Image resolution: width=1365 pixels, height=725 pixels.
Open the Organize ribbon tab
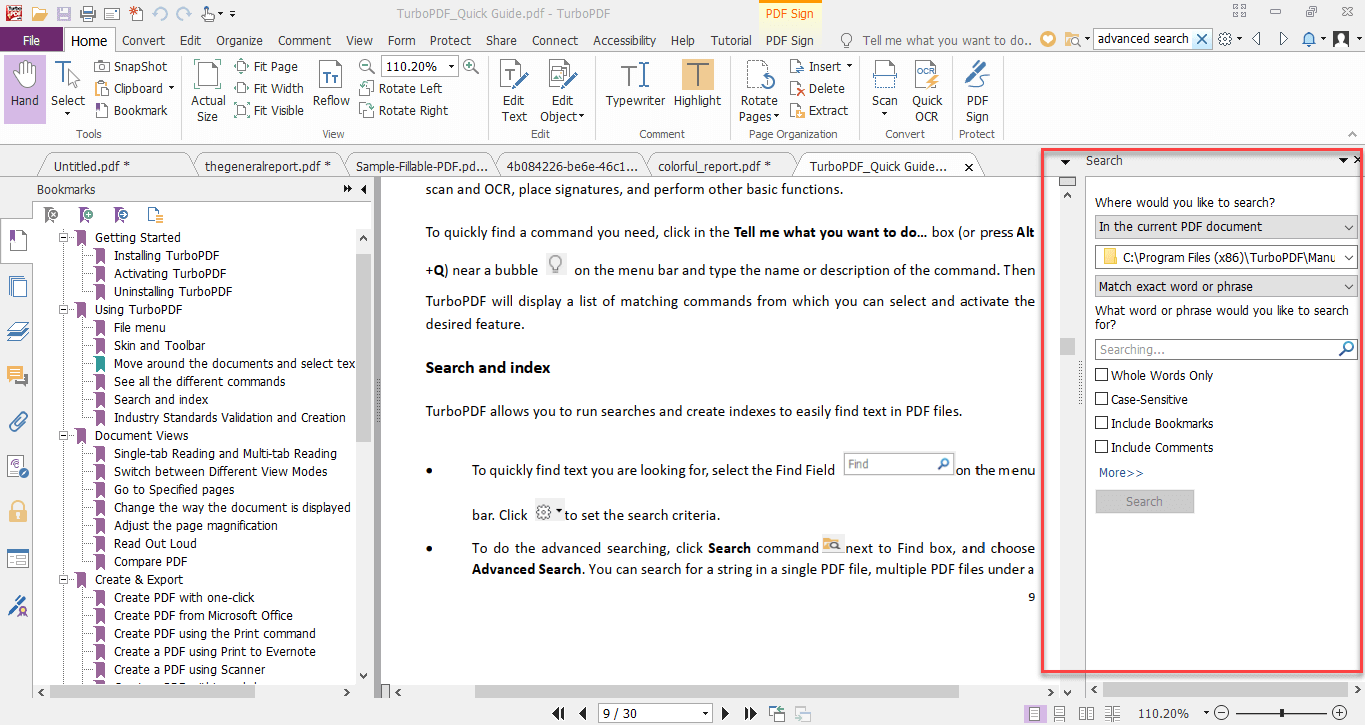(239, 41)
